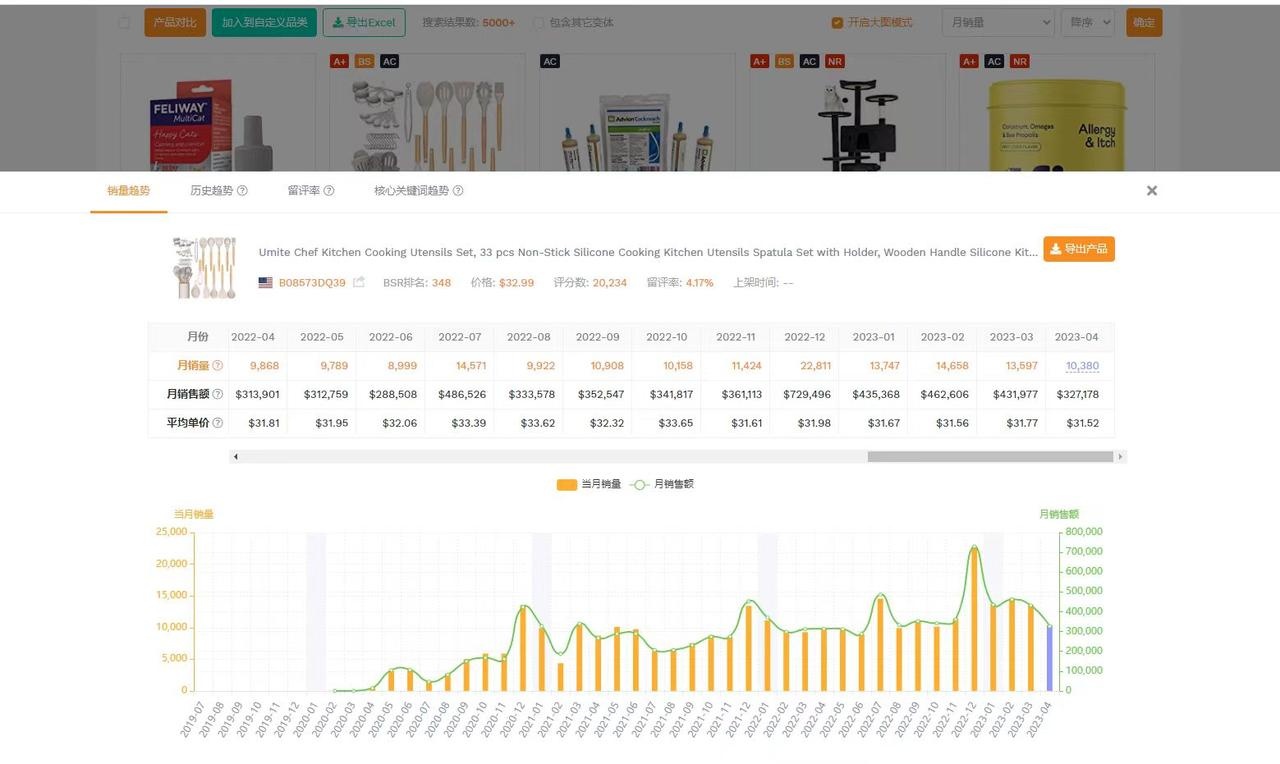Click the 确定 button
The width and height of the screenshot is (1280, 764).
coord(1144,22)
